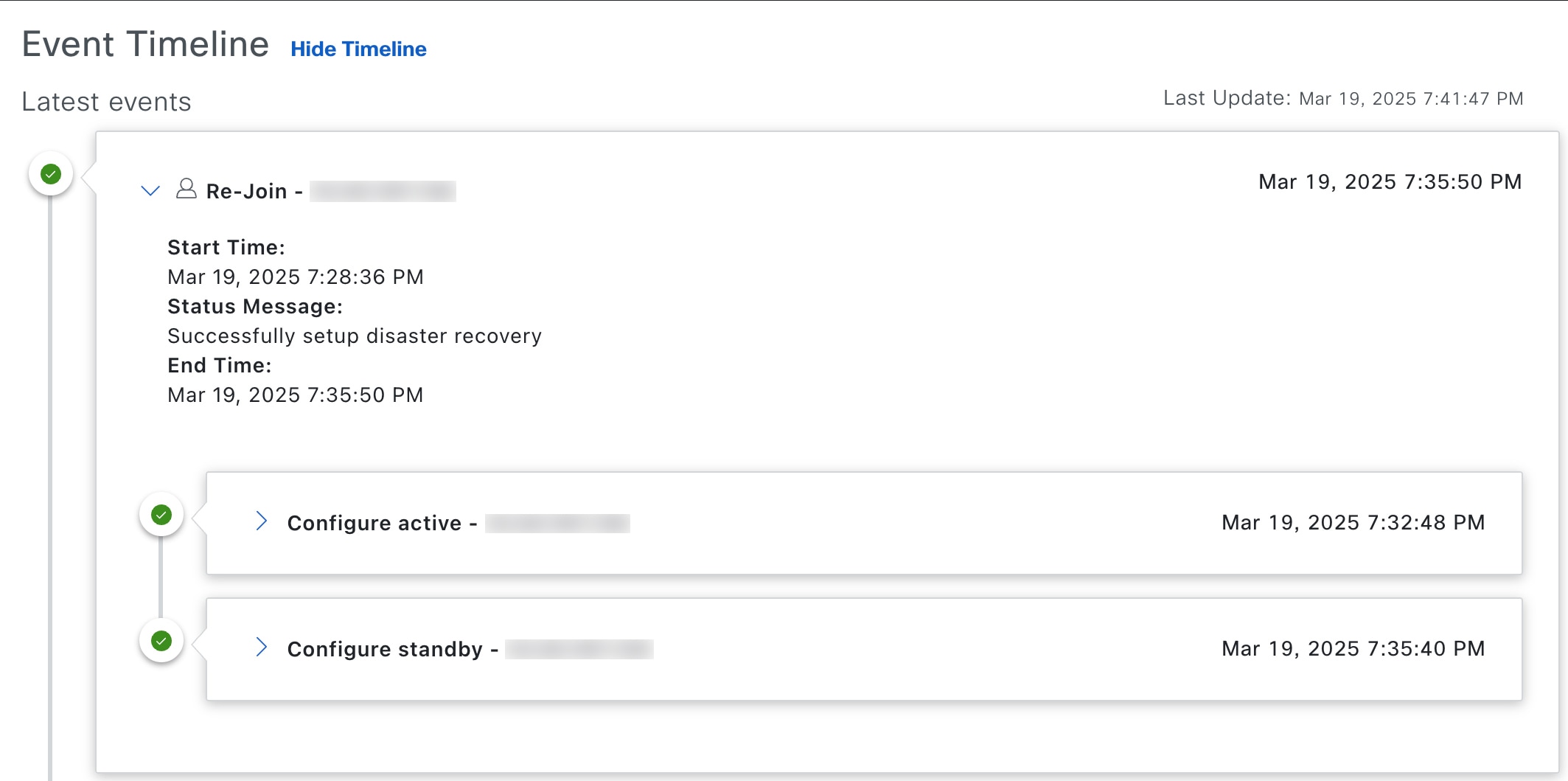
Task: Click the Re-Join timestamp 7:35:50 PM
Action: tap(1390, 182)
